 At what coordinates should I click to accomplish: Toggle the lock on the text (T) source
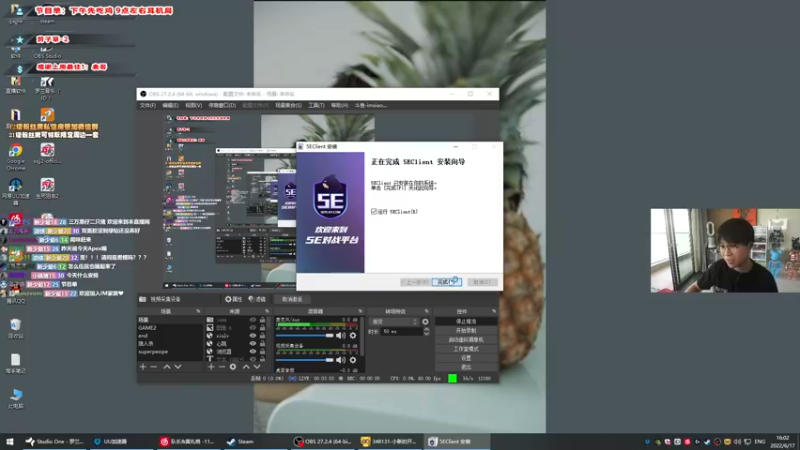[262, 359]
